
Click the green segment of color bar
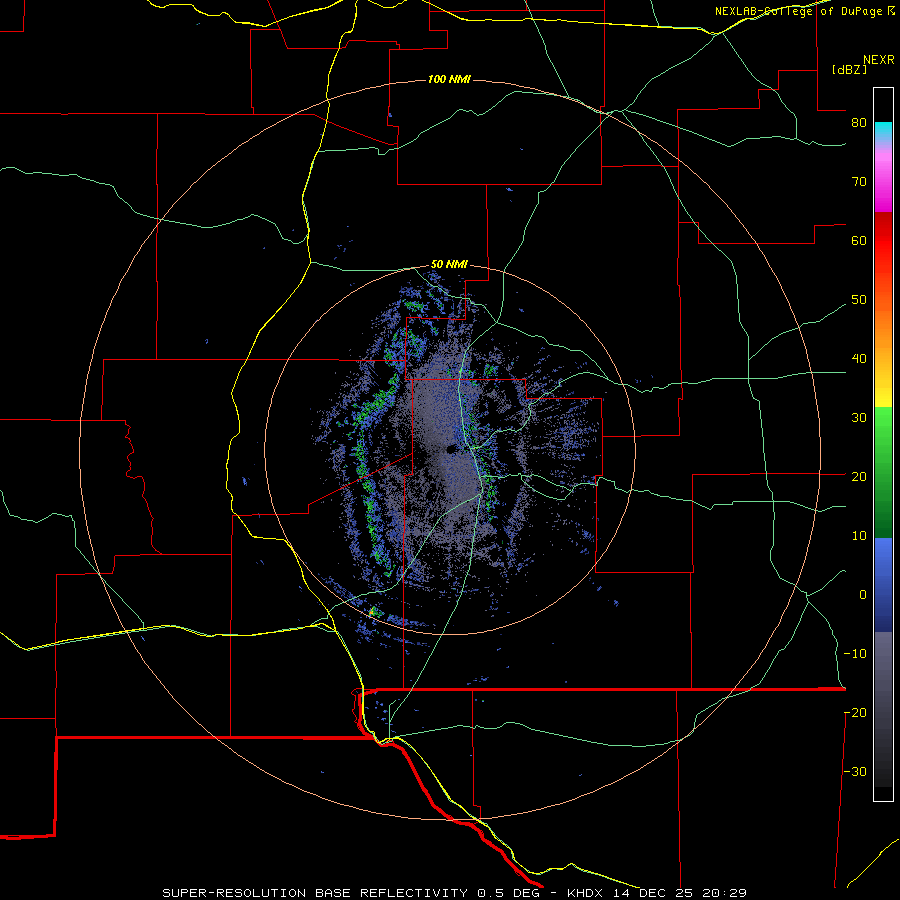pyautogui.click(x=883, y=473)
